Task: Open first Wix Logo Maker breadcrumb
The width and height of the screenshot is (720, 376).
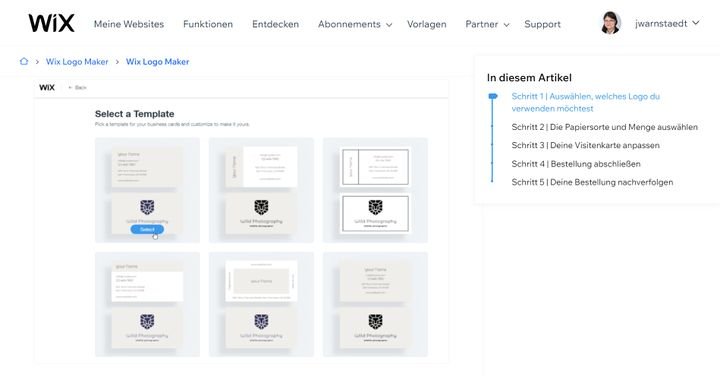Action: tap(77, 62)
